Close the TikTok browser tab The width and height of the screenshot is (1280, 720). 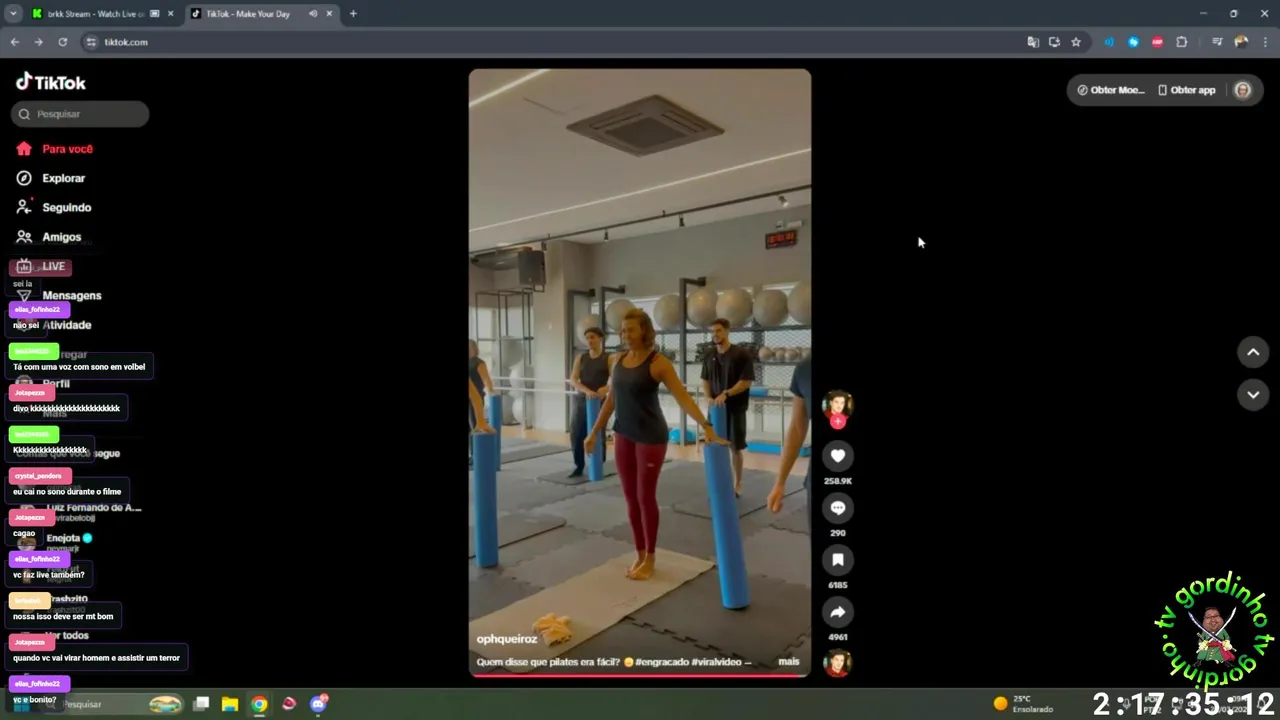(329, 14)
